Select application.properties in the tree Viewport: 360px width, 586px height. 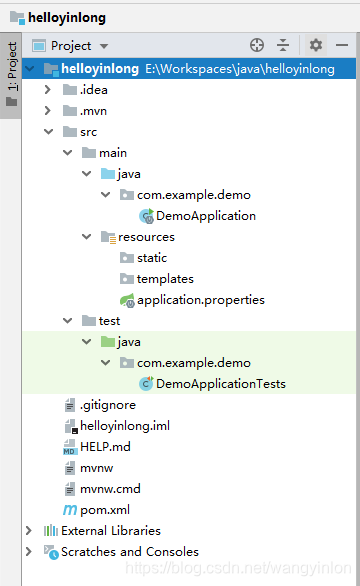click(x=201, y=300)
